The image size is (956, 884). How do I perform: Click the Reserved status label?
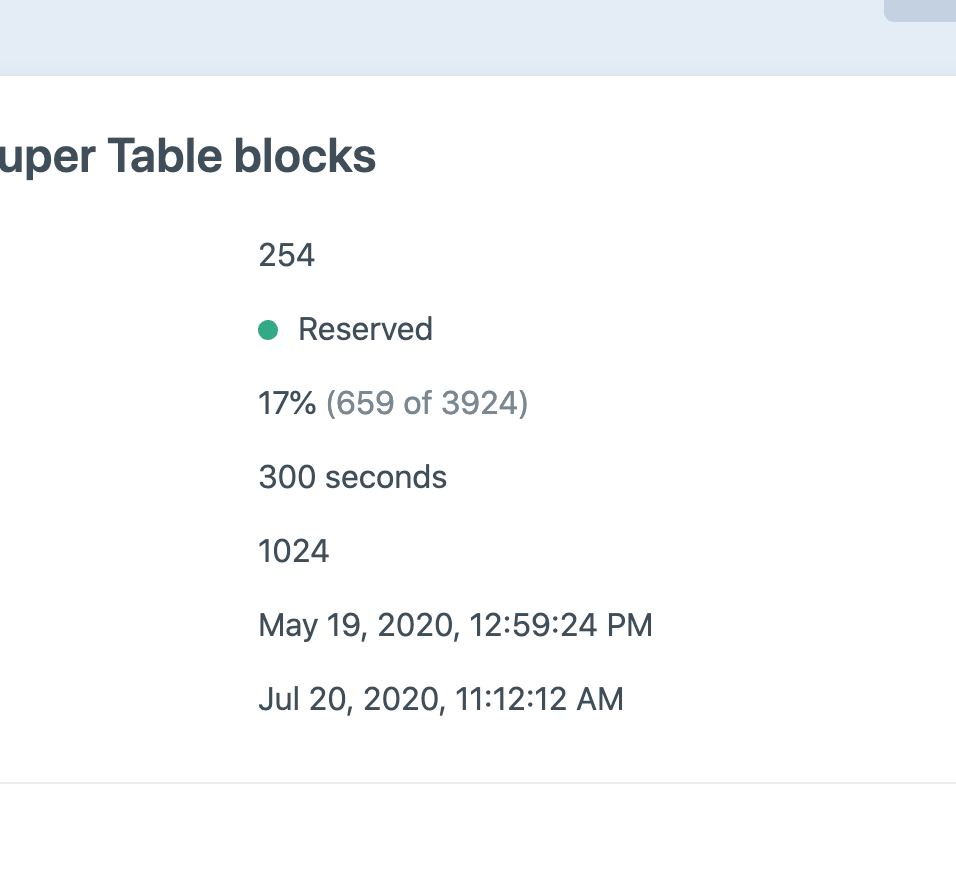(365, 329)
